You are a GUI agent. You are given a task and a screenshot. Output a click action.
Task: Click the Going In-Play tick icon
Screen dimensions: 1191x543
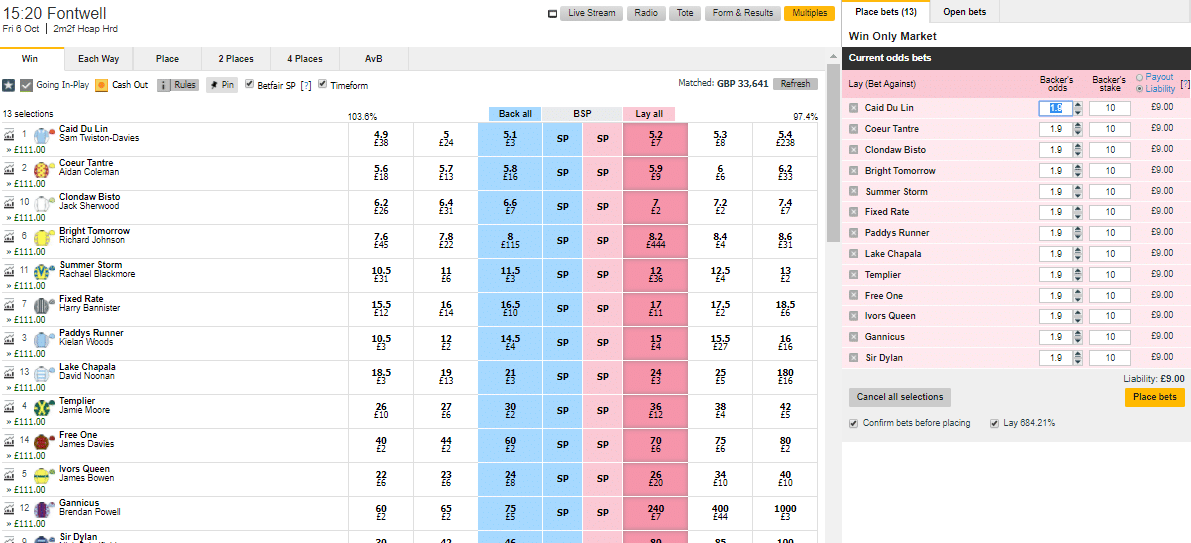click(27, 85)
